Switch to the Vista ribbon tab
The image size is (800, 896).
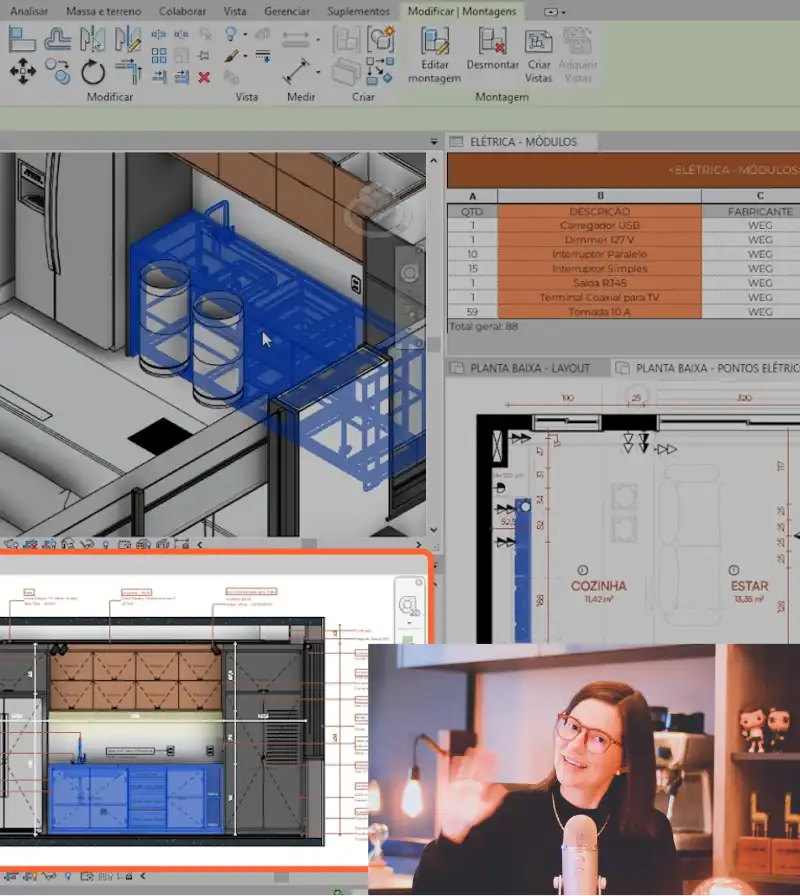(235, 11)
